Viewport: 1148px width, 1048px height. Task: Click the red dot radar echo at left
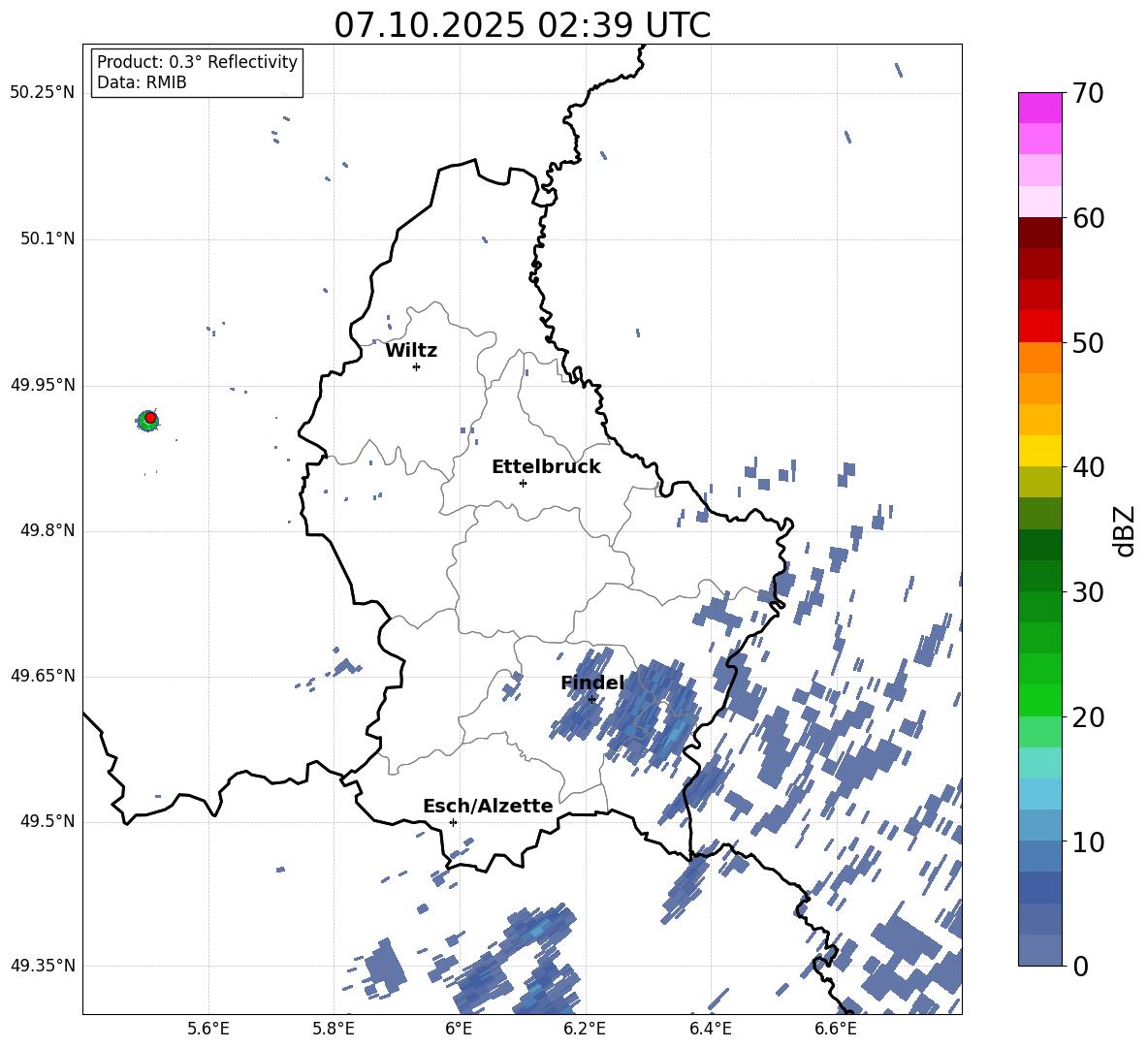click(150, 417)
